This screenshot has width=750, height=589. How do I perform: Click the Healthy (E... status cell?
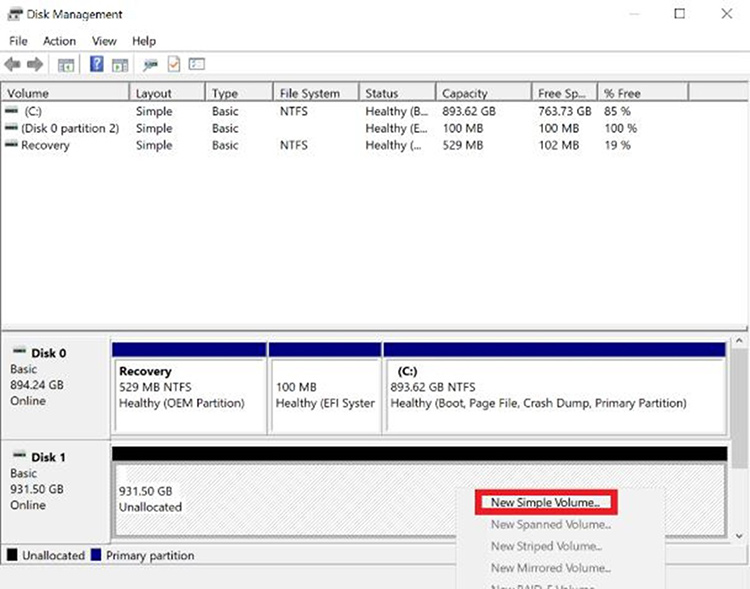click(397, 128)
